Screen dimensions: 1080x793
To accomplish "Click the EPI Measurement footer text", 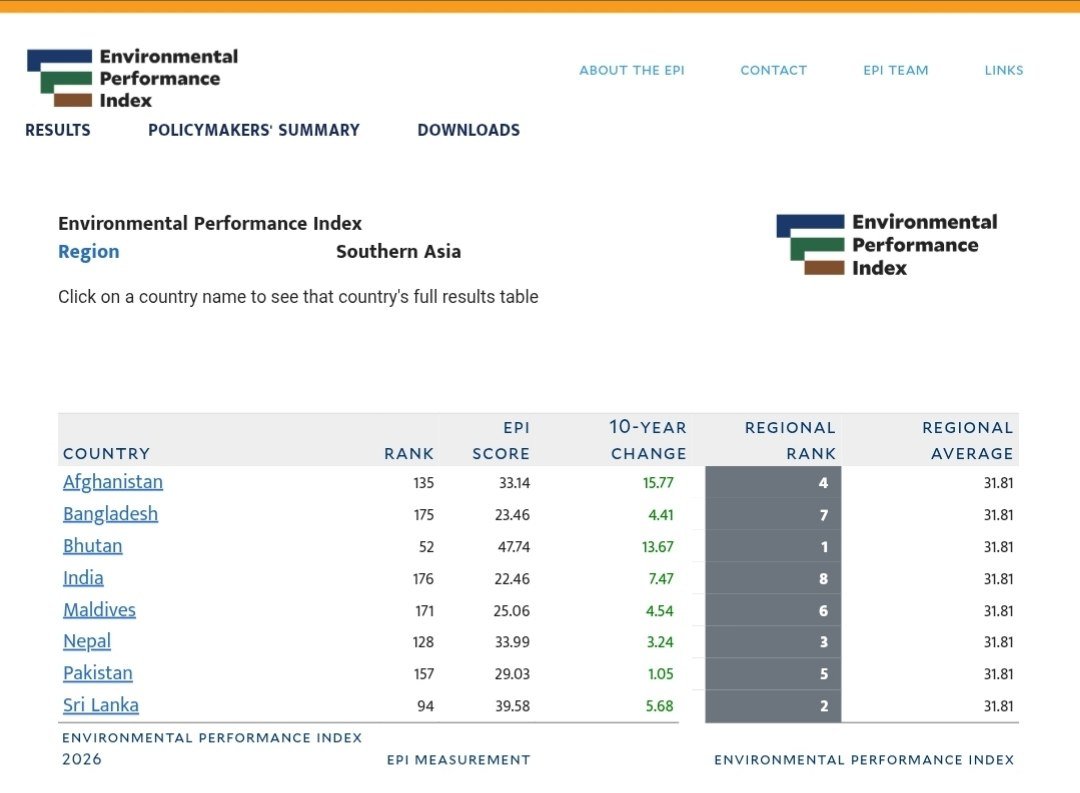I will [459, 760].
